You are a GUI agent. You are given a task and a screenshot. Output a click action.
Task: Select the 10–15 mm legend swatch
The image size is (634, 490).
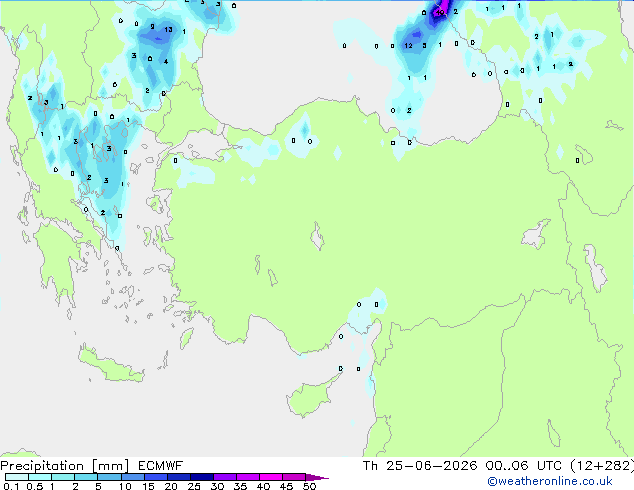point(132,477)
